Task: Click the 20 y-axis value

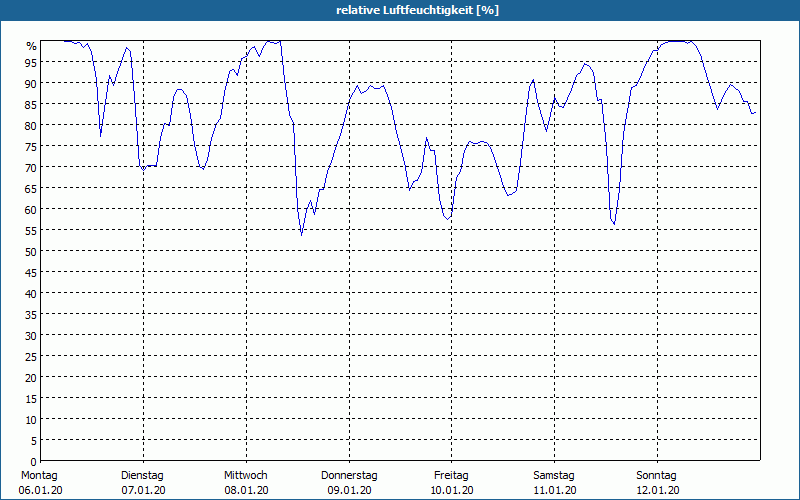Action: 31,378
